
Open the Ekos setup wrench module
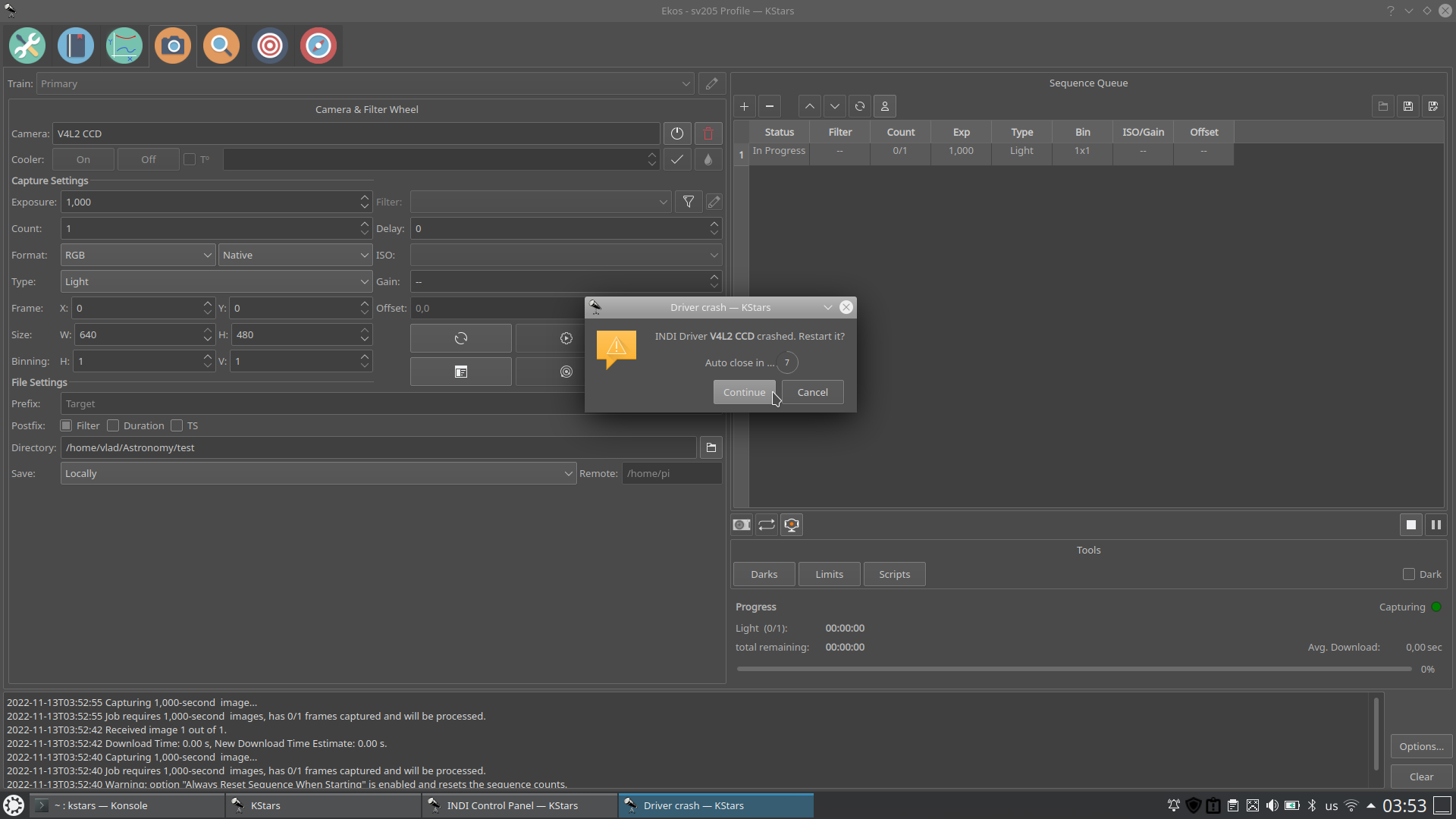coord(27,46)
